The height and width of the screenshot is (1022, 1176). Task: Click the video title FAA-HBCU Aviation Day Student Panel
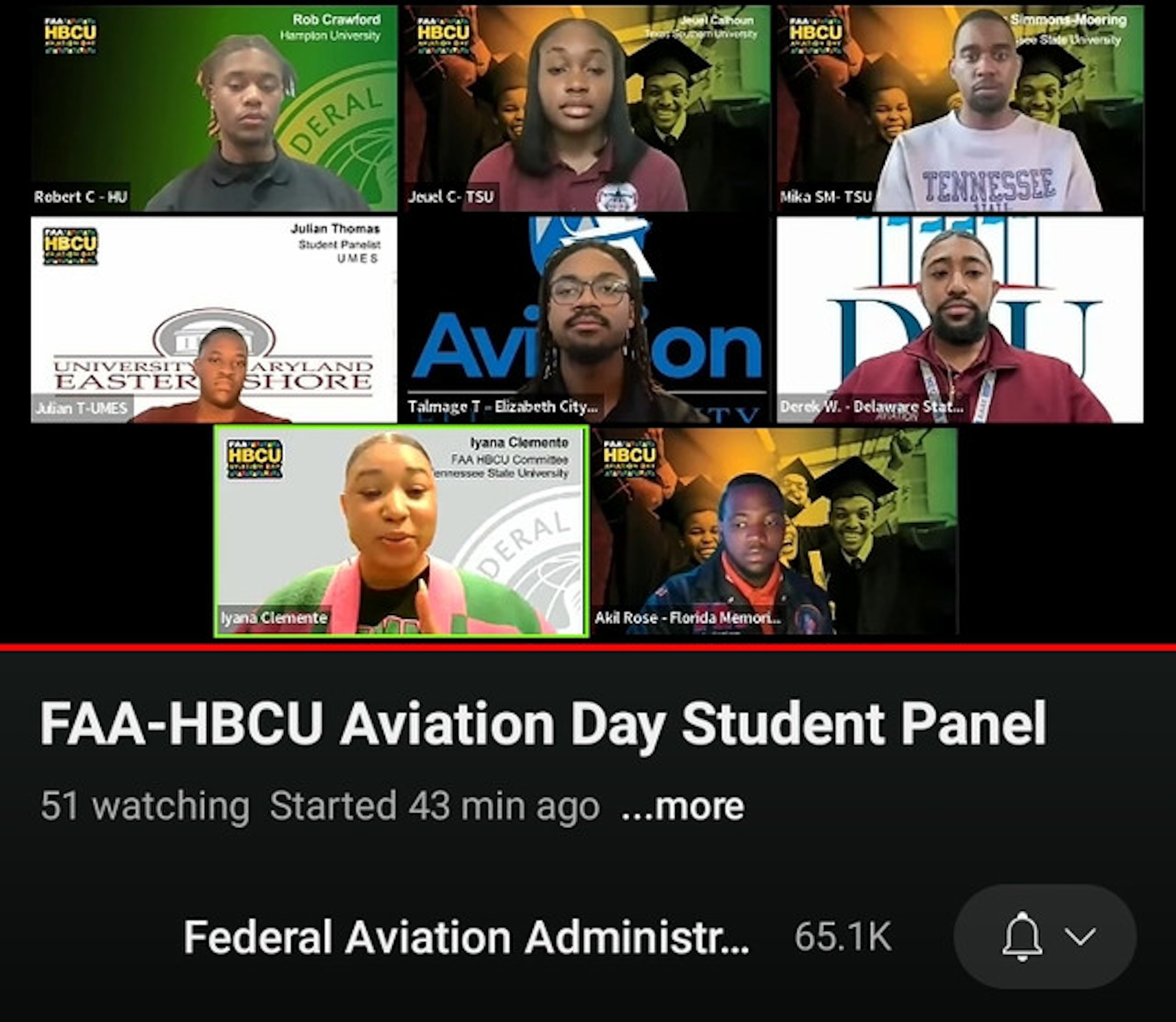[543, 724]
